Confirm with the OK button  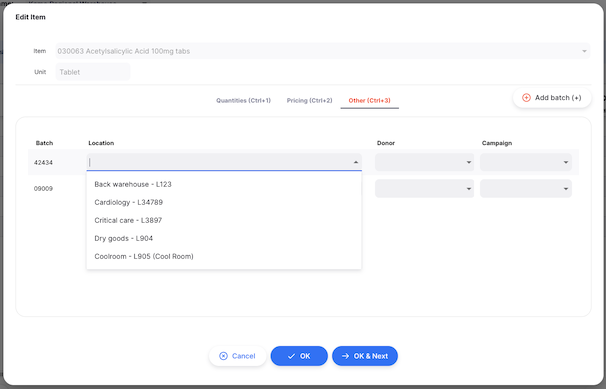pos(299,356)
